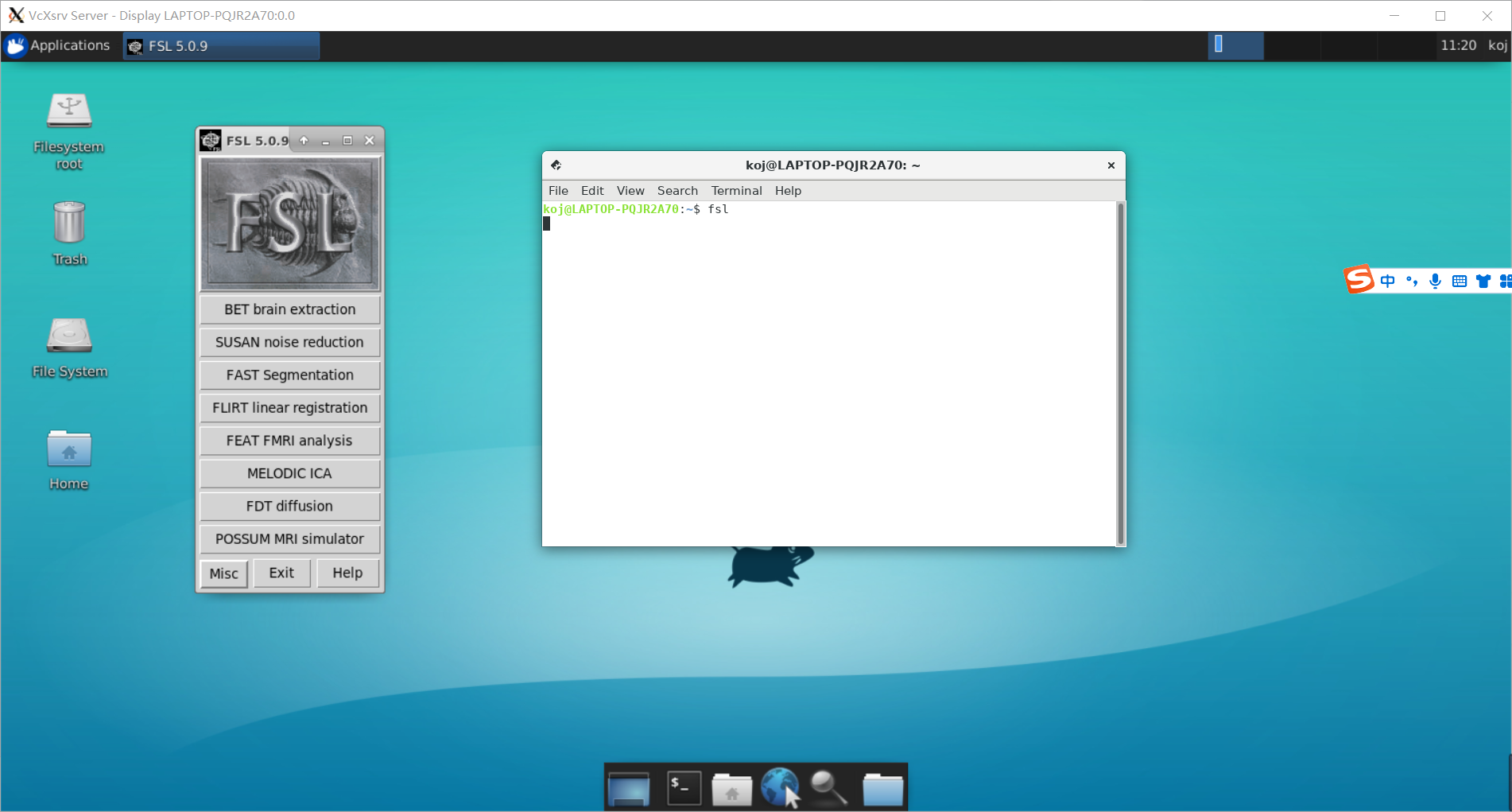This screenshot has width=1512, height=812.
Task: Toggle Sogou punctuation mode
Action: (1411, 281)
